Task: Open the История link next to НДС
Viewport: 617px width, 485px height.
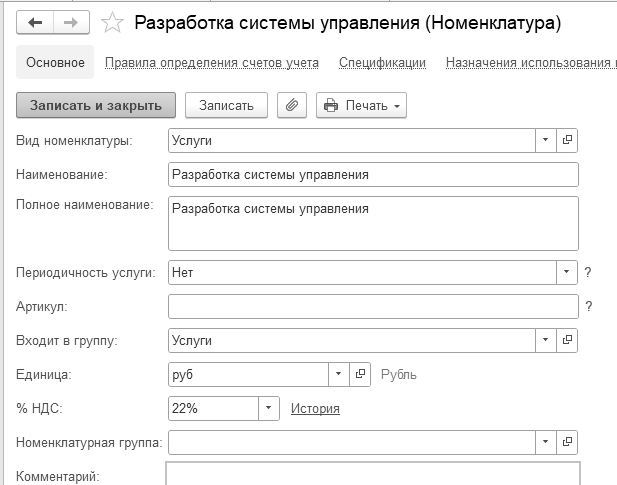Action: [x=315, y=408]
